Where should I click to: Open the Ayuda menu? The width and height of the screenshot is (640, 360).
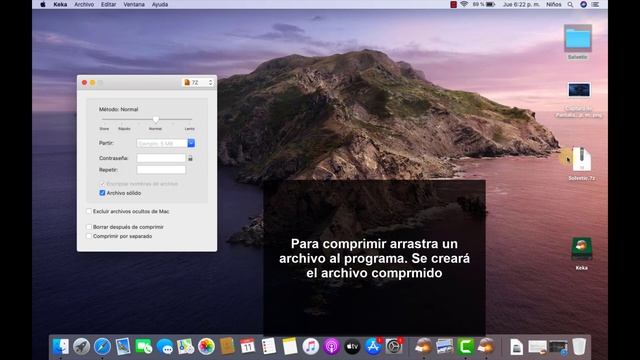coord(160,4)
